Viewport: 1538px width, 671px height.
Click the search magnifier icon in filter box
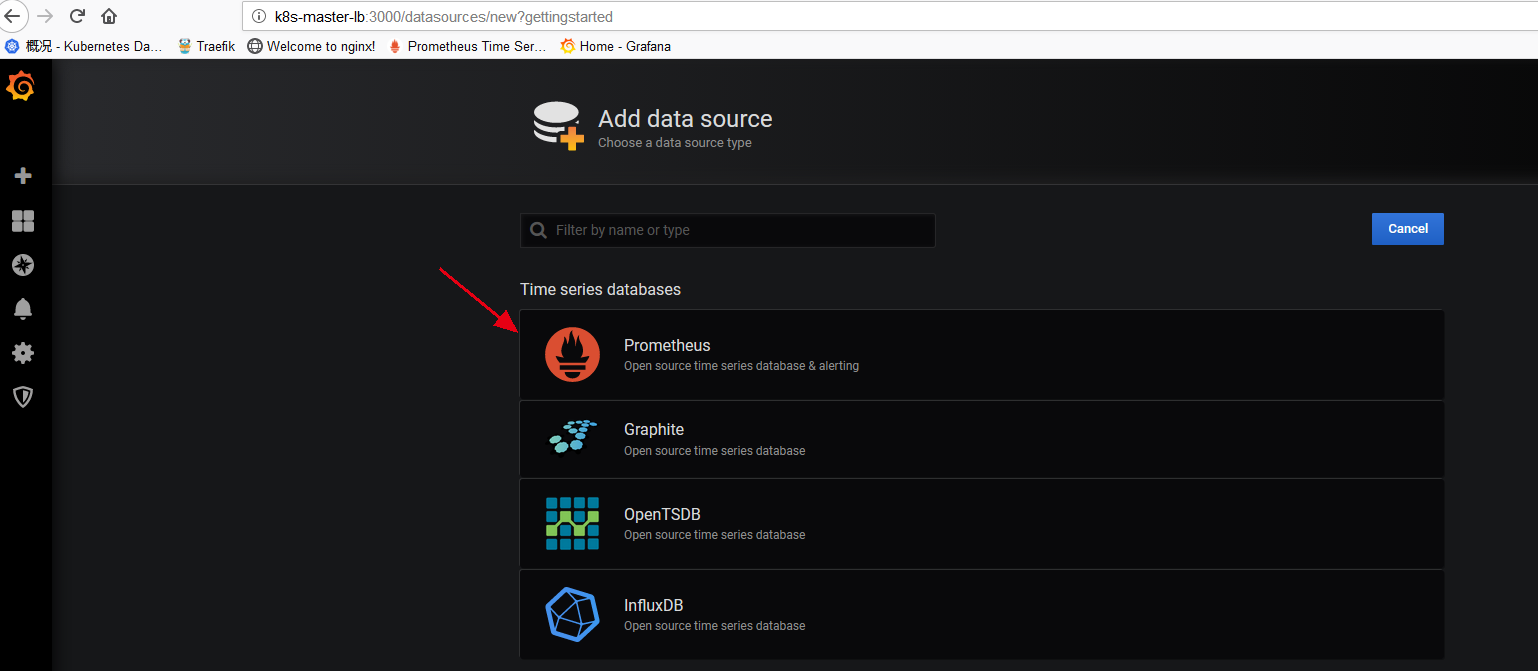[x=538, y=230]
